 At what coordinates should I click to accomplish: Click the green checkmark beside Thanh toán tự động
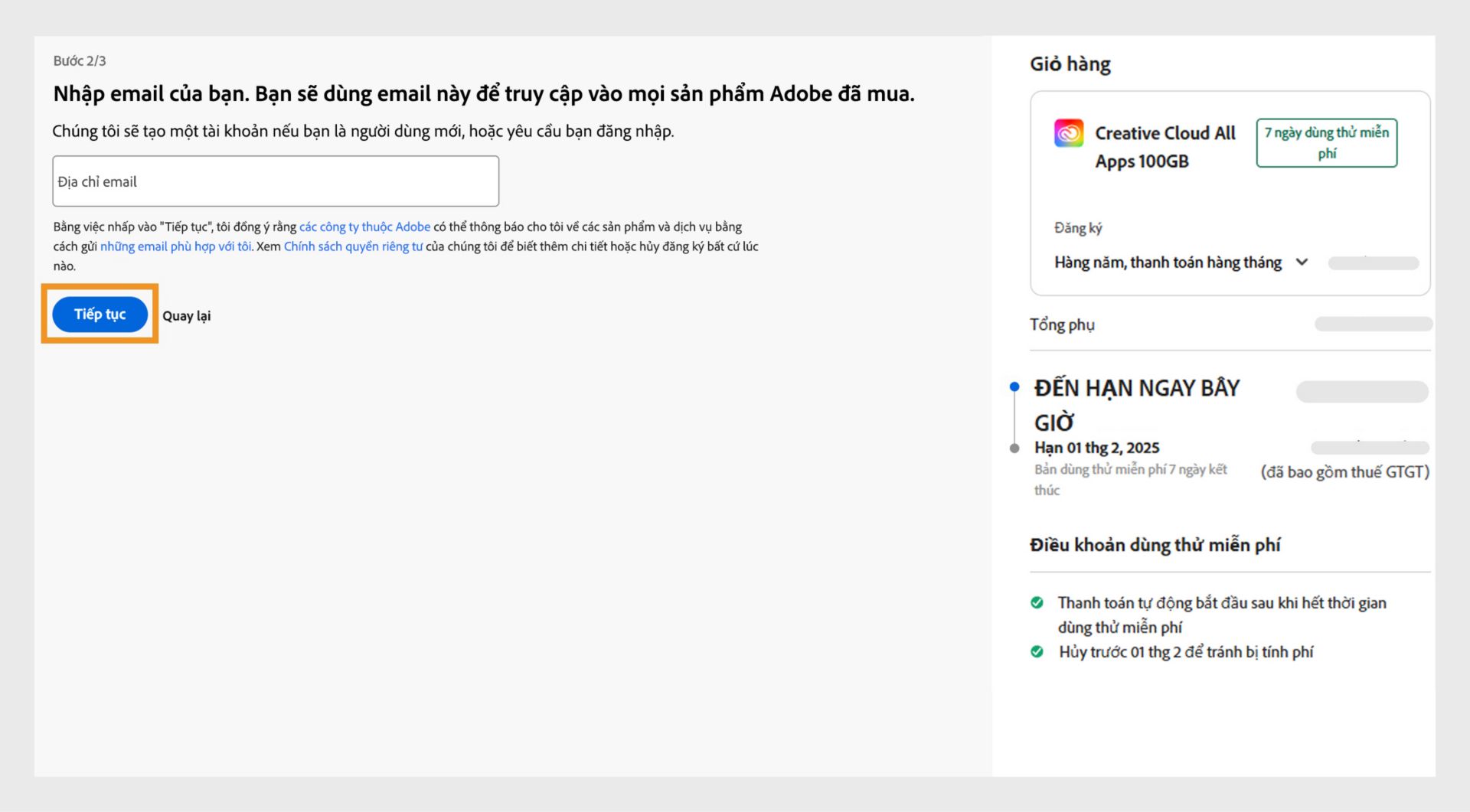[1037, 602]
